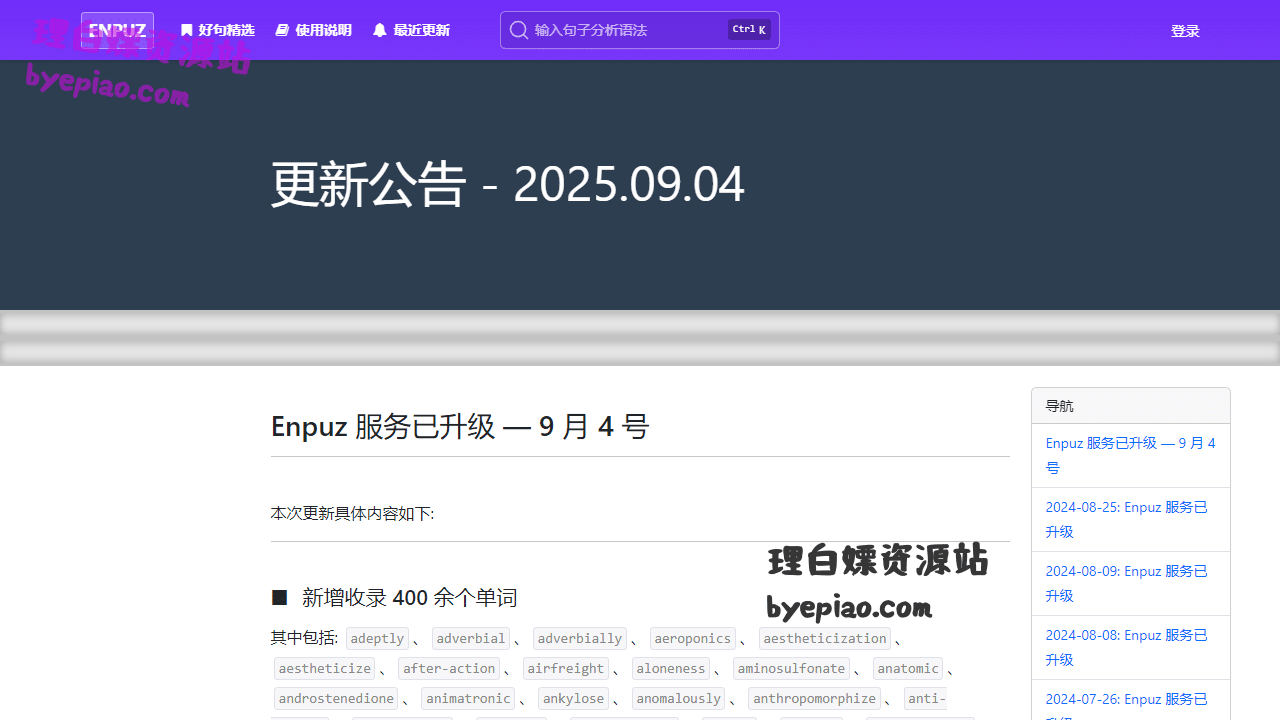Click the heading 新增收录 400 余个单词
Viewport: 1280px width, 720px height.
tap(409, 598)
